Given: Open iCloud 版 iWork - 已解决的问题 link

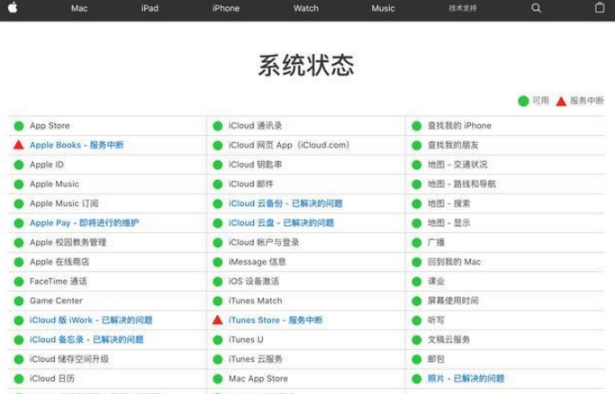Looking at the screenshot, I should (91, 320).
